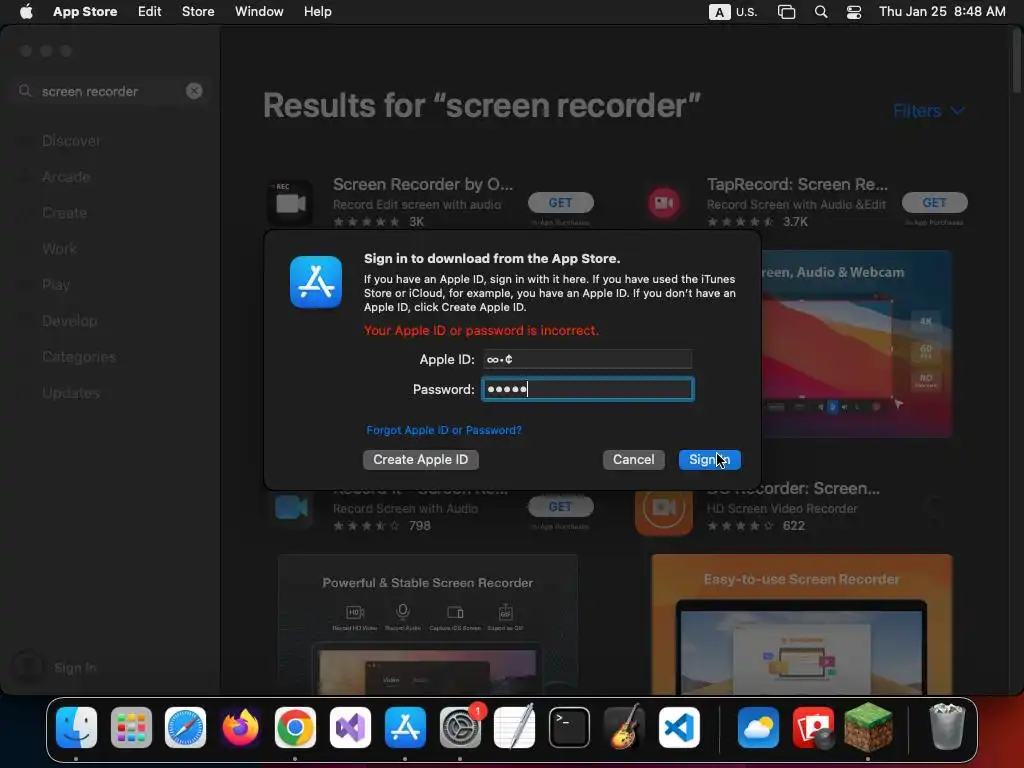Screen dimensions: 1024x768
Task: Clear the screen recorder search field
Action: pyautogui.click(x=194, y=91)
